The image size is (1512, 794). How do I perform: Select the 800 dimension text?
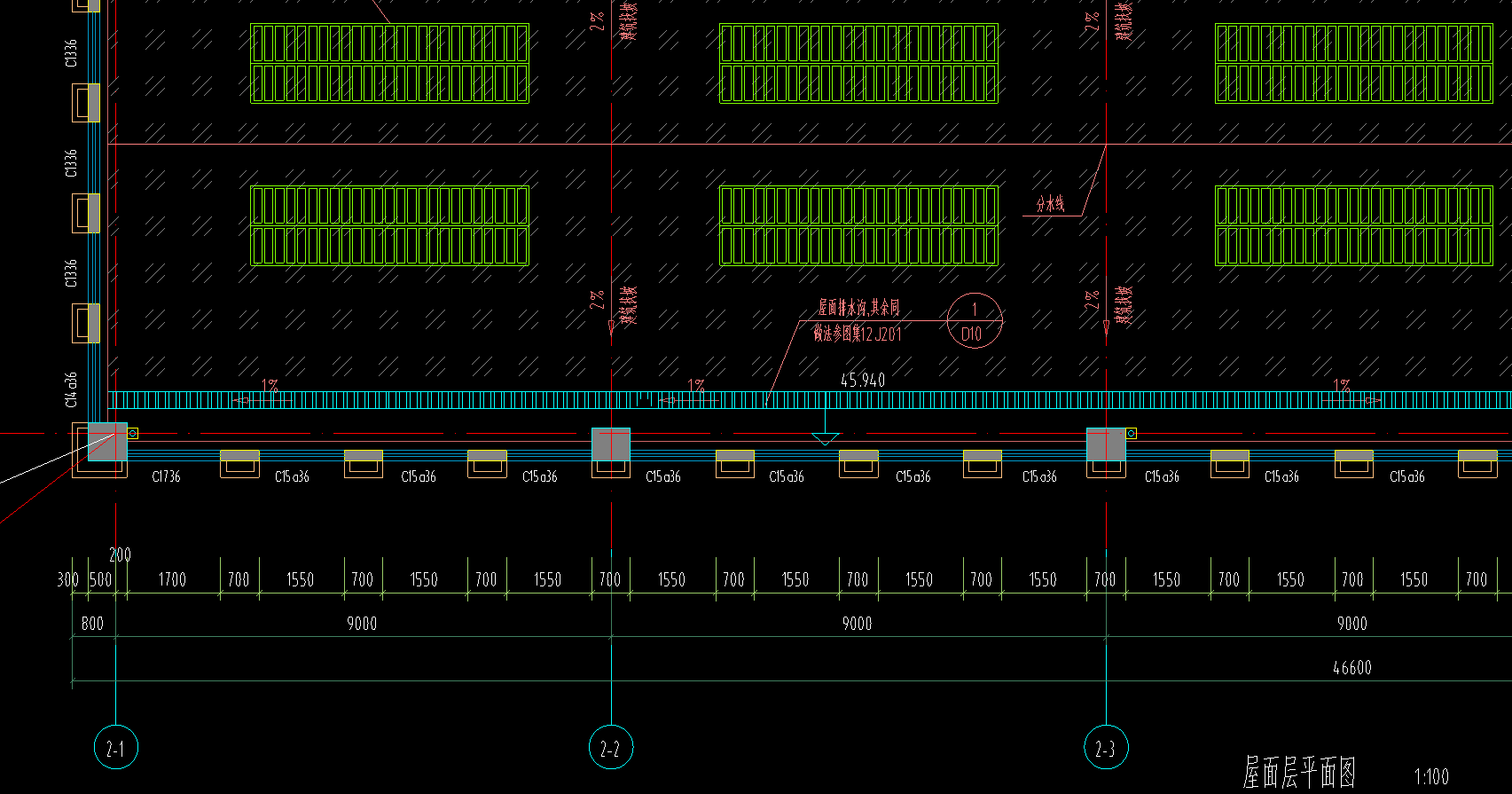coord(92,623)
